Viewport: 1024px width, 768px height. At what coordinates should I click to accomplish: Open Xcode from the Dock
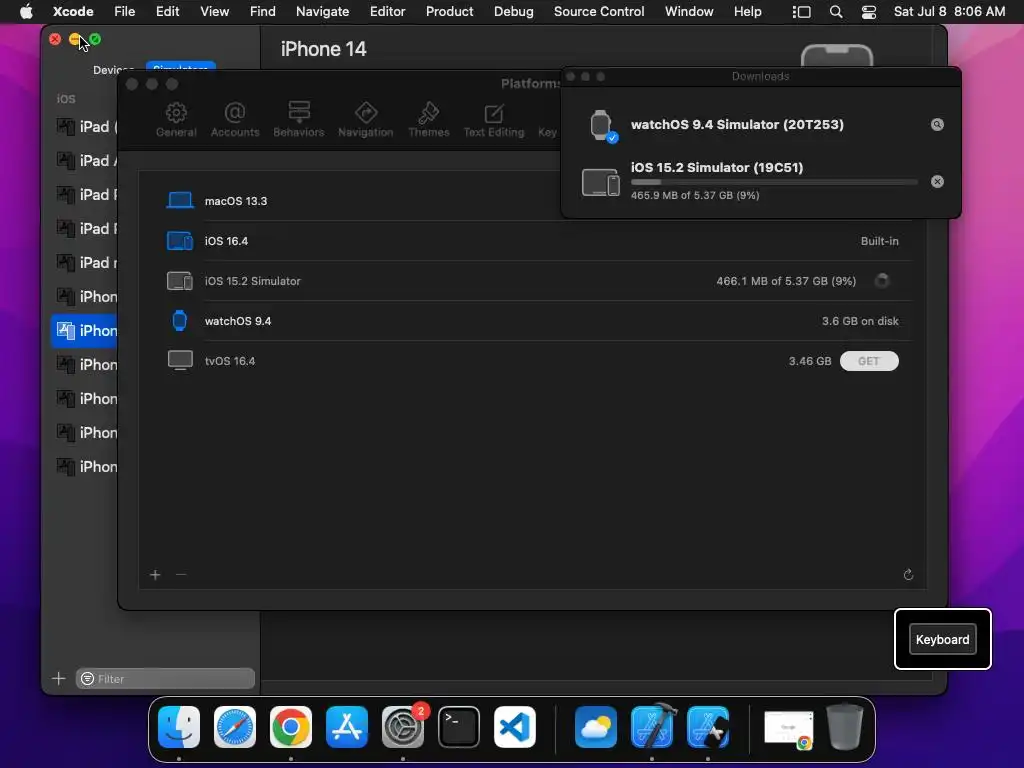click(652, 727)
